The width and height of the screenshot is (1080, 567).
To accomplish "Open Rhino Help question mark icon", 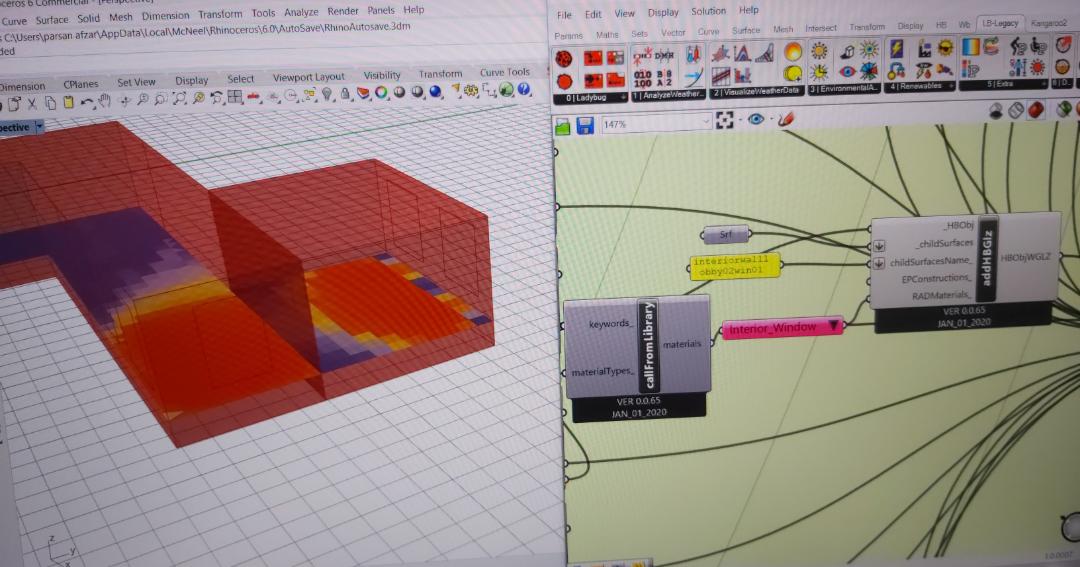I will tap(524, 88).
